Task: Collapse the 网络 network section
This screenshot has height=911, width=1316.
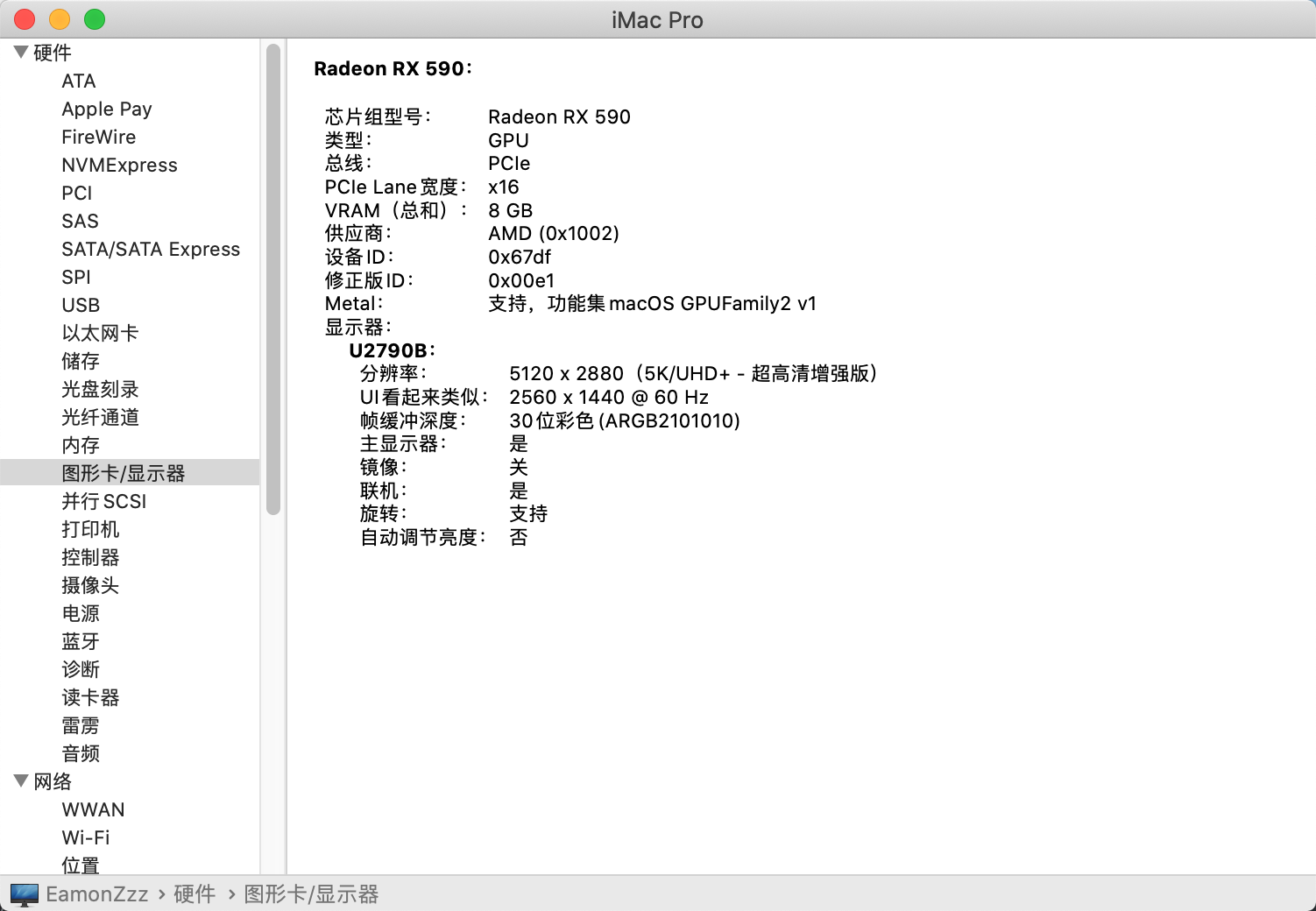Action: [21, 781]
